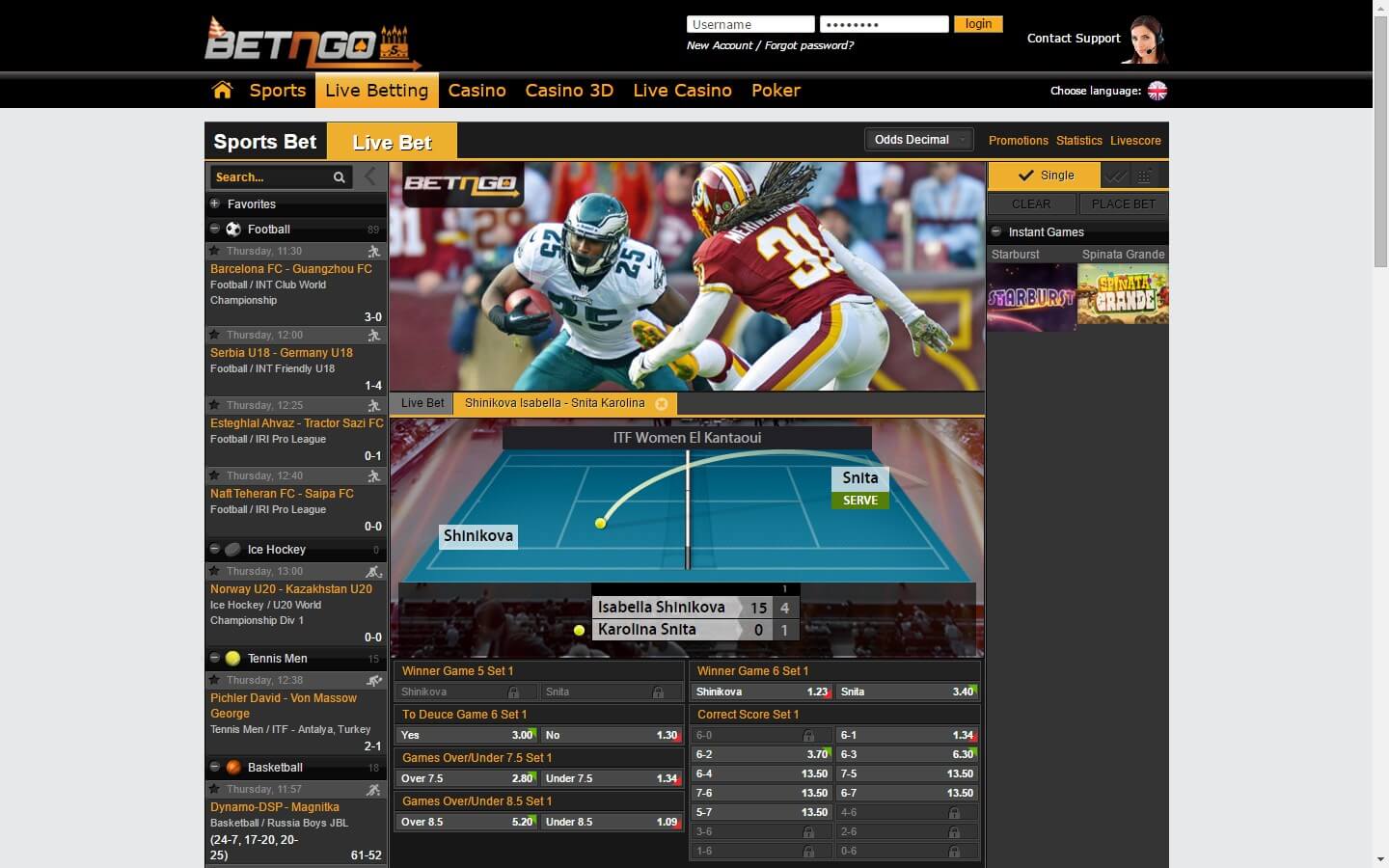
Task: Click the password input field
Action: coord(885,24)
